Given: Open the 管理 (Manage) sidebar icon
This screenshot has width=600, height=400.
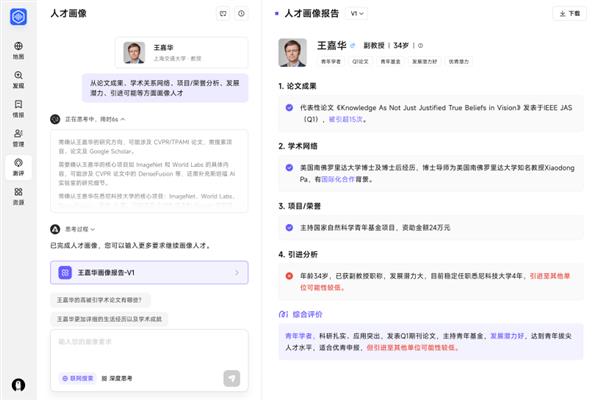Looking at the screenshot, I should pyautogui.click(x=18, y=137).
